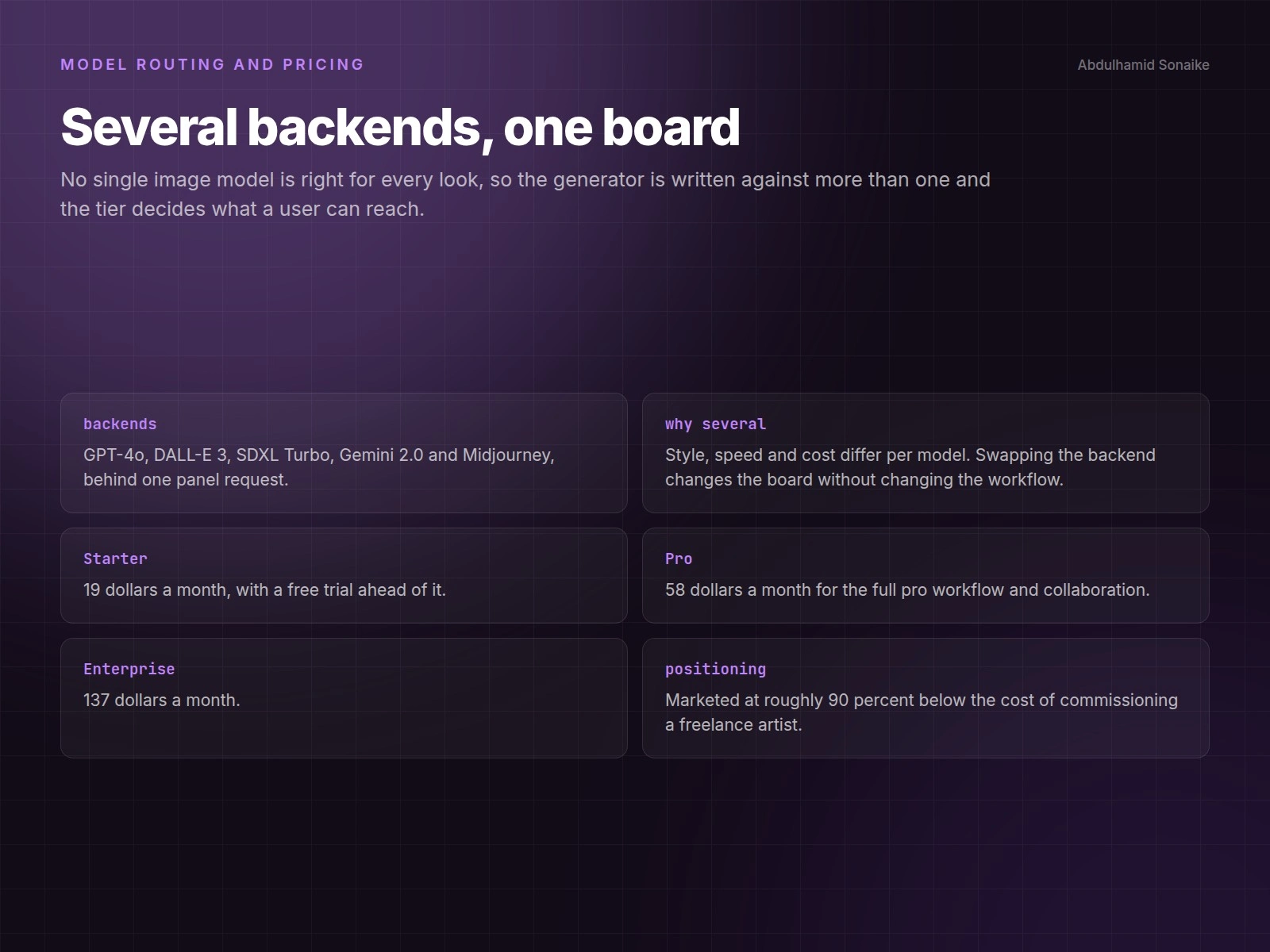Click the Abdulhamid Sonaike author name

tap(1143, 65)
